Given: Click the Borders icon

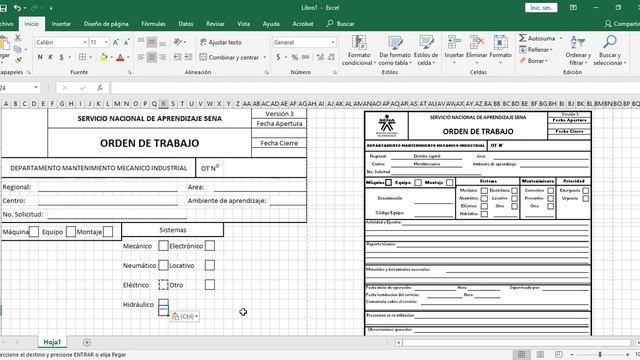Looking at the screenshot, I should (x=82, y=57).
